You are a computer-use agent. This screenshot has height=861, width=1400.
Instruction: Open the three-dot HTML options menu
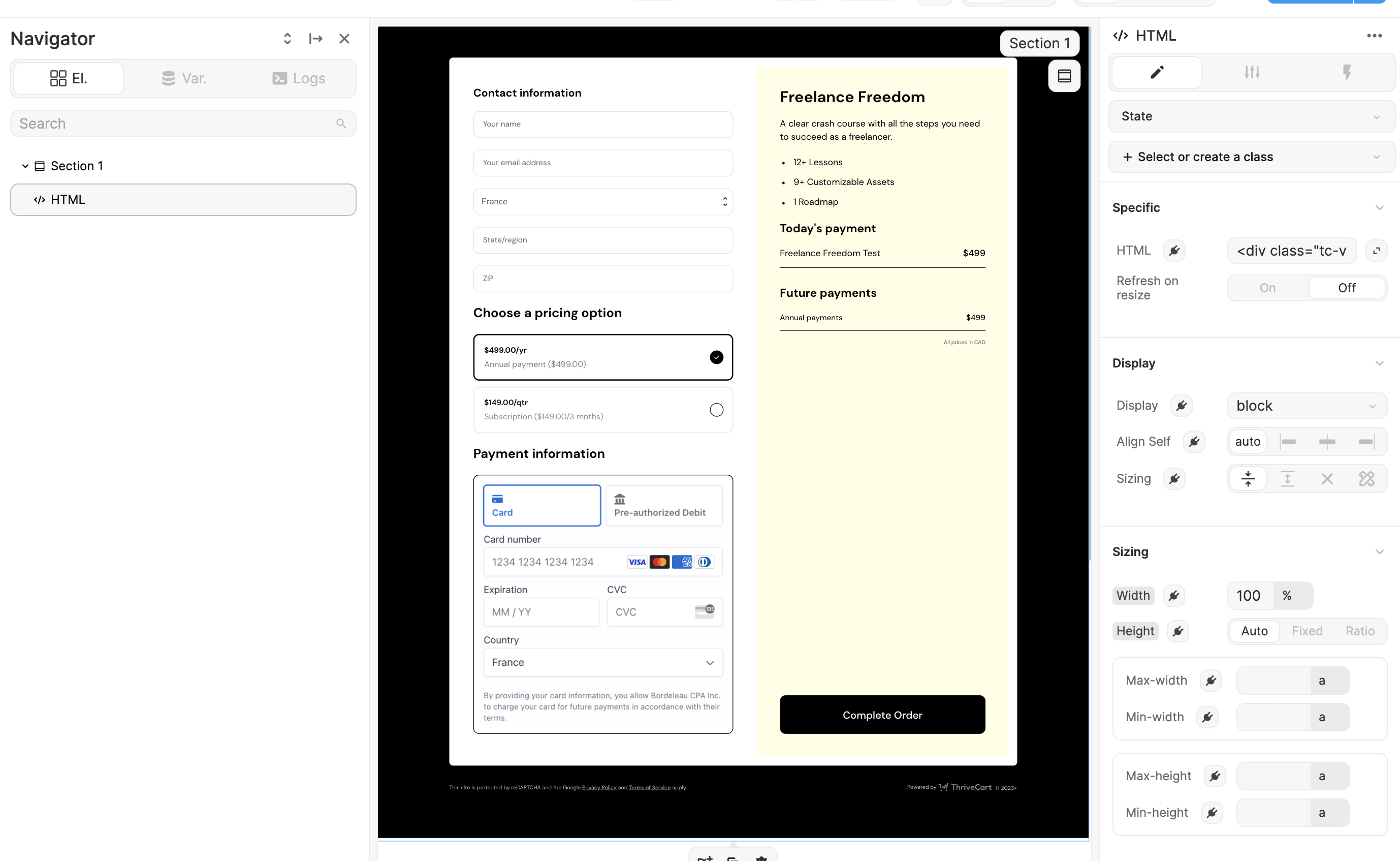tap(1375, 36)
